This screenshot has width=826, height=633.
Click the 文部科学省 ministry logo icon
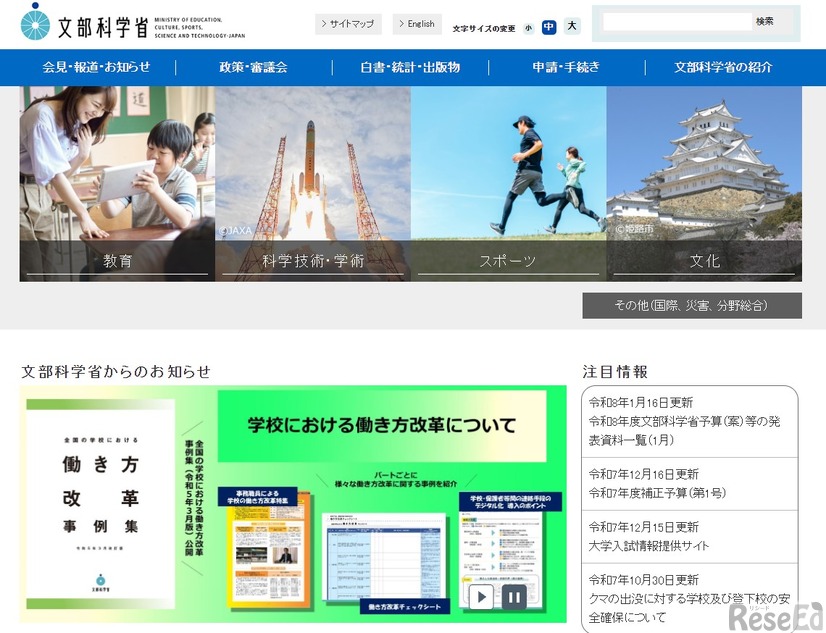tap(35, 22)
